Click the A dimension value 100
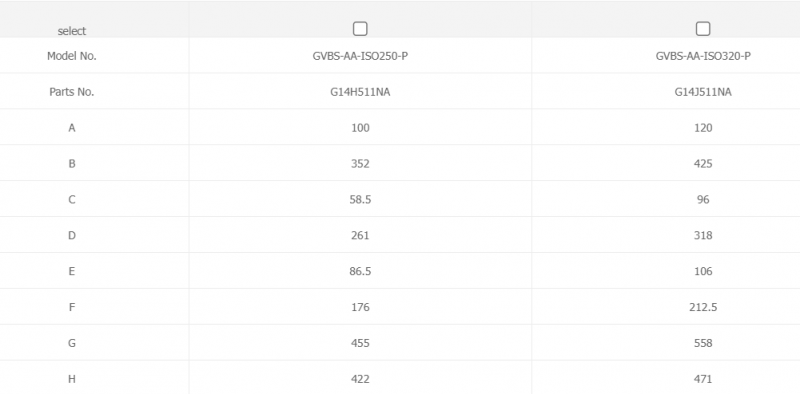 pos(360,128)
